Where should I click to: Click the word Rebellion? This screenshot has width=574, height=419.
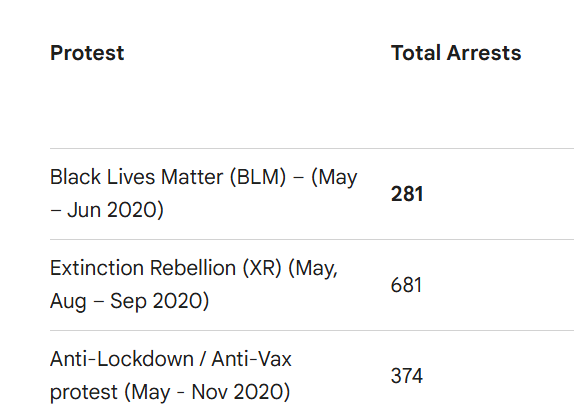point(193,268)
